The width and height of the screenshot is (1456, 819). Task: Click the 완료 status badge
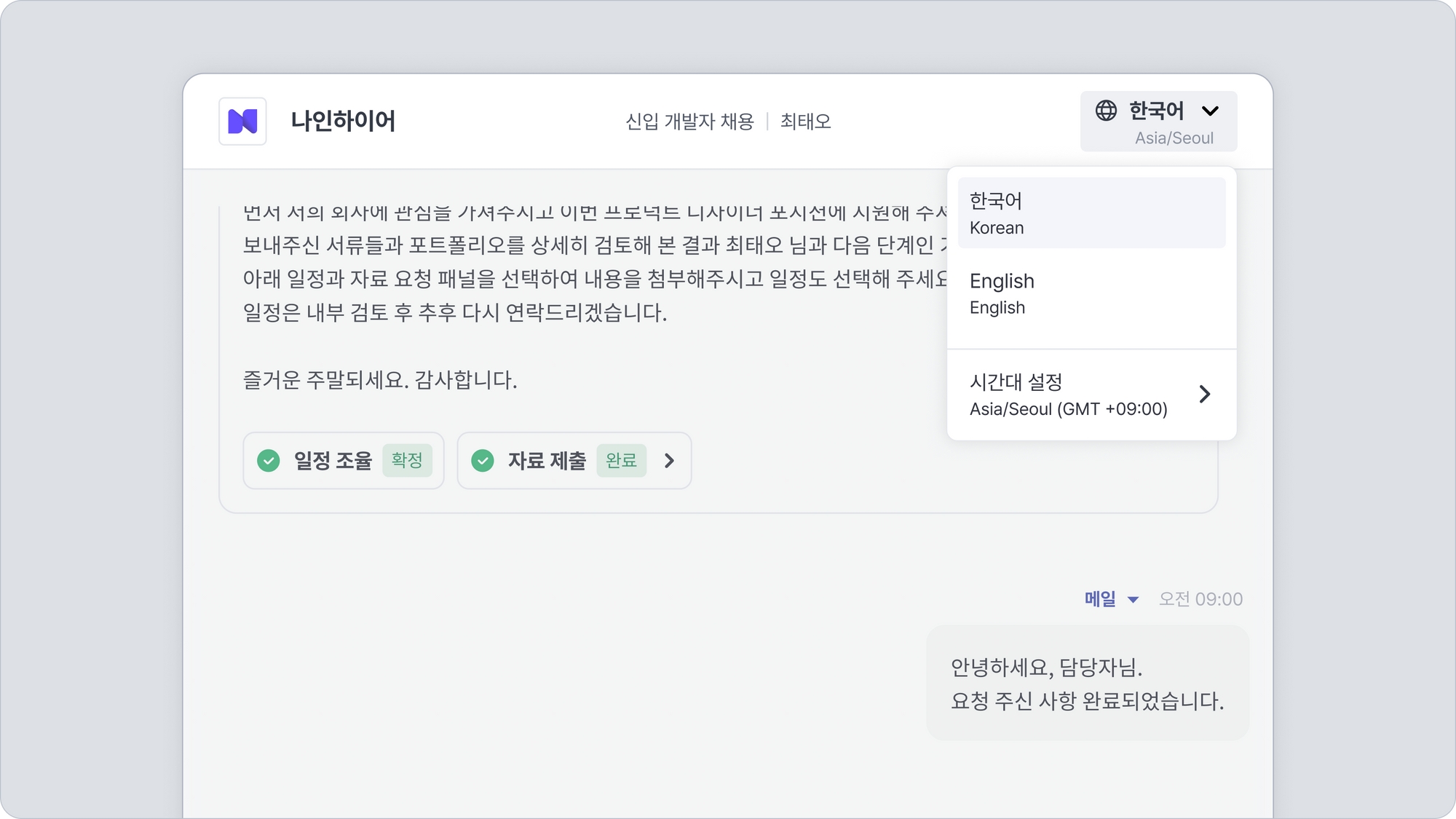tap(621, 461)
